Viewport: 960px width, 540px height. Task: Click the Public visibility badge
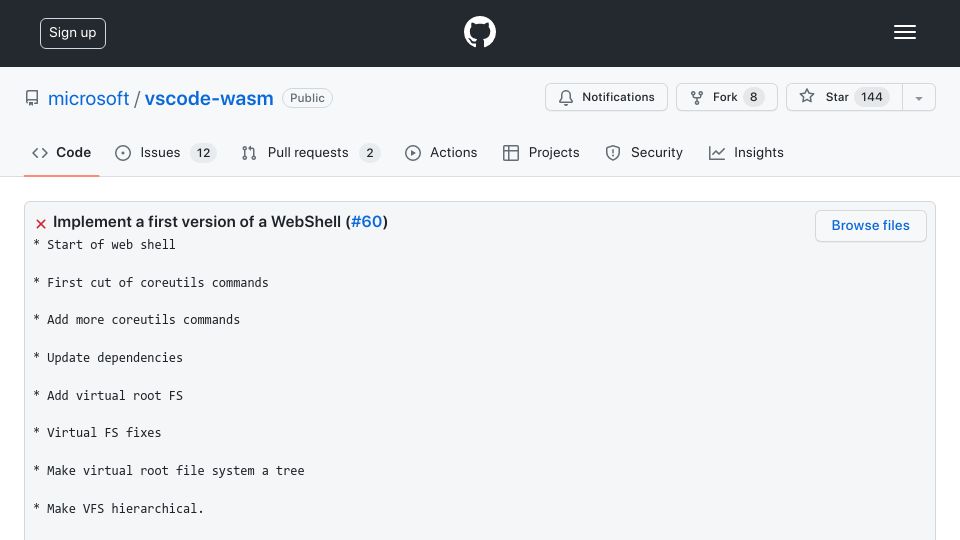point(307,98)
